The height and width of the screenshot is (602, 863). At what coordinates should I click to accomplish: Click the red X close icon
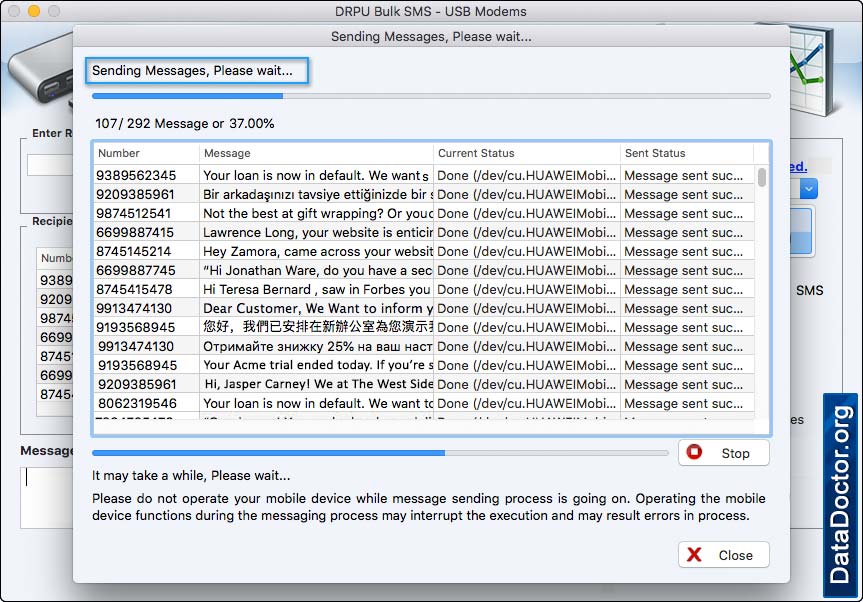point(694,555)
